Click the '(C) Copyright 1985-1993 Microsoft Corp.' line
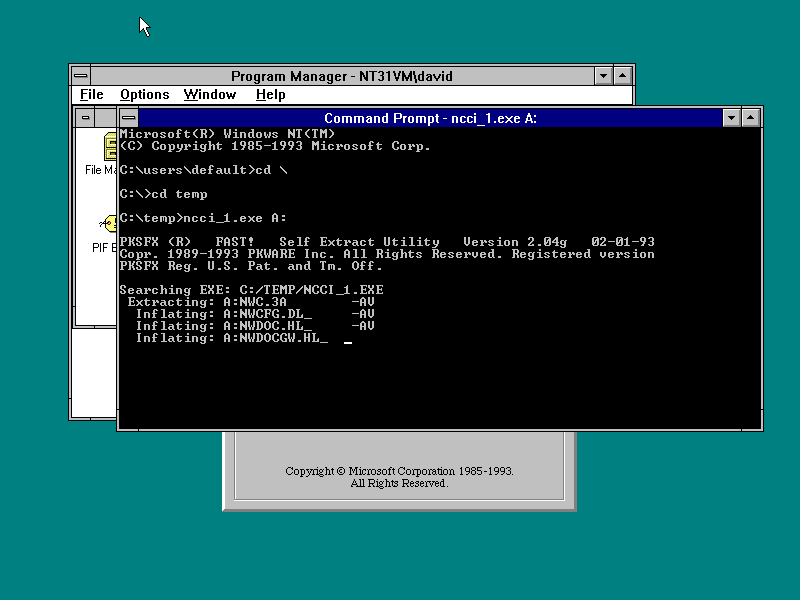800x600 pixels. pyautogui.click(x=275, y=146)
